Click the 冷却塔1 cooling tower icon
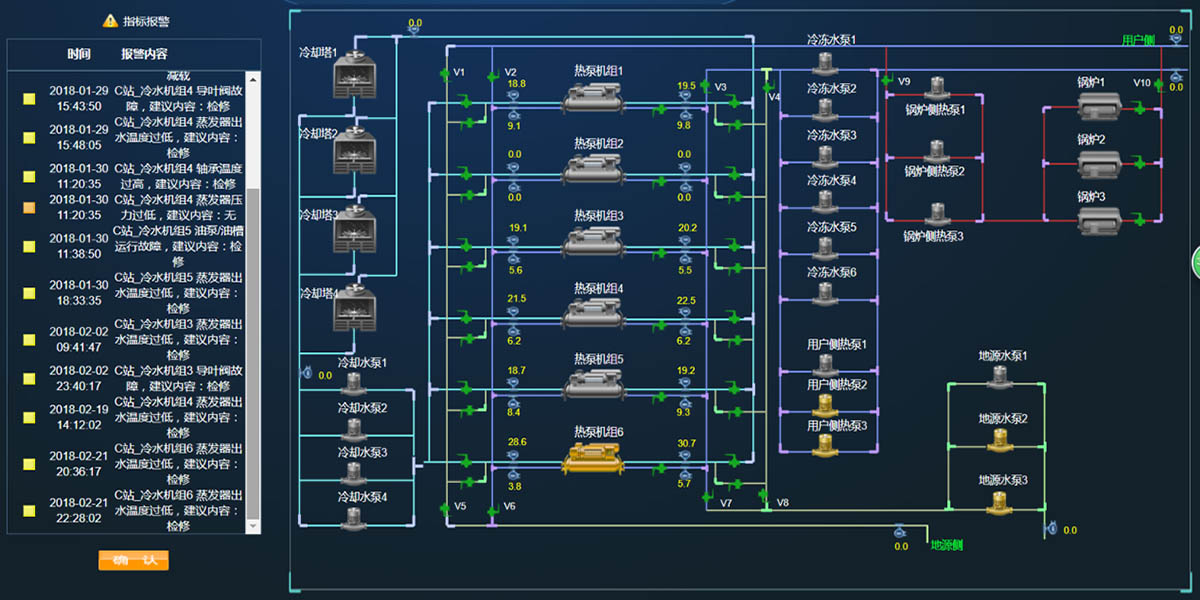The width and height of the screenshot is (1200, 600). point(352,68)
